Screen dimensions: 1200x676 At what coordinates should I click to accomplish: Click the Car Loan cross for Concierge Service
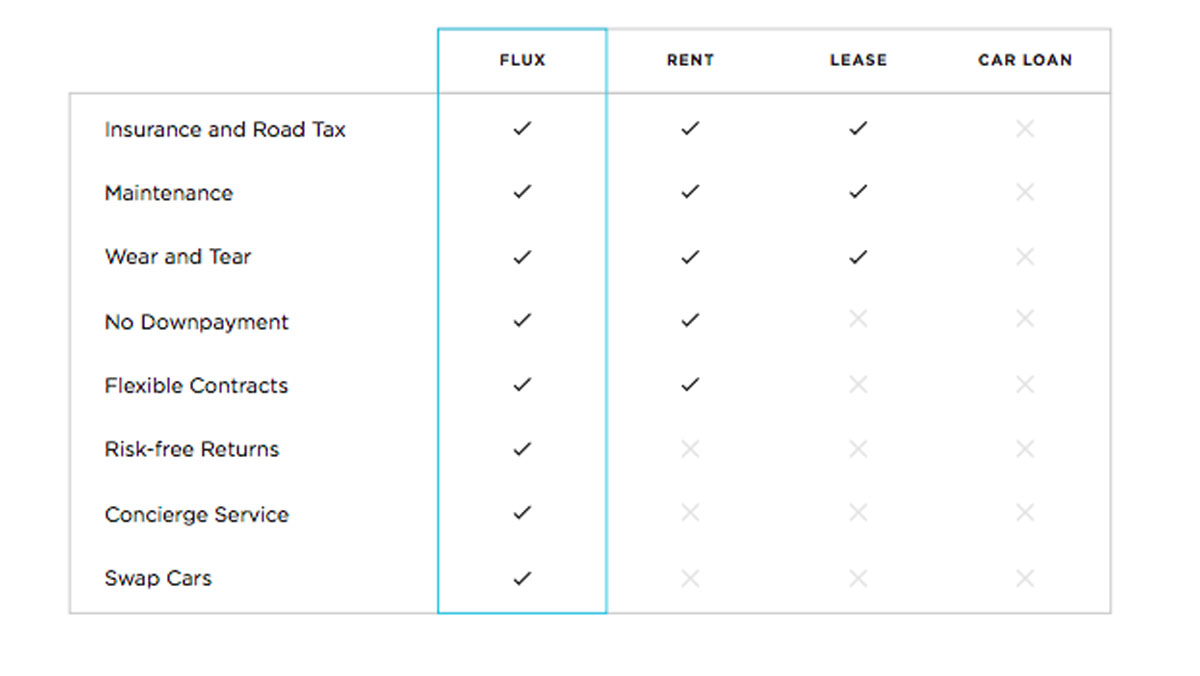[x=1024, y=513]
